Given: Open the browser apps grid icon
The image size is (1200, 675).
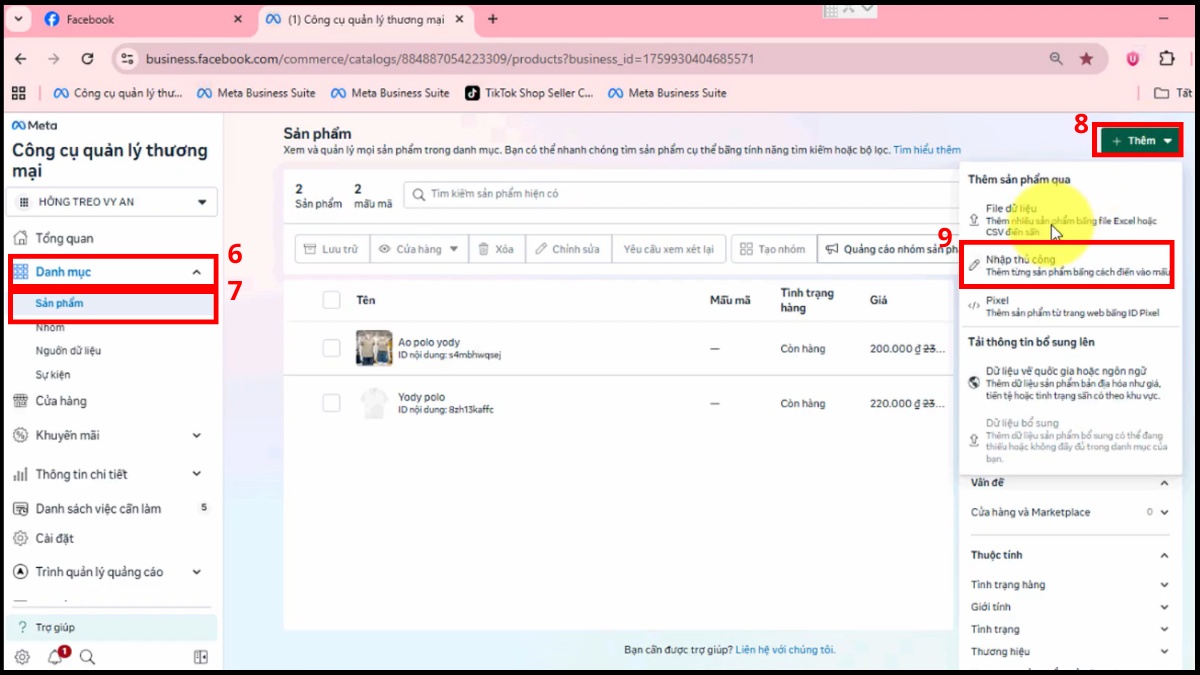Looking at the screenshot, I should [18, 93].
